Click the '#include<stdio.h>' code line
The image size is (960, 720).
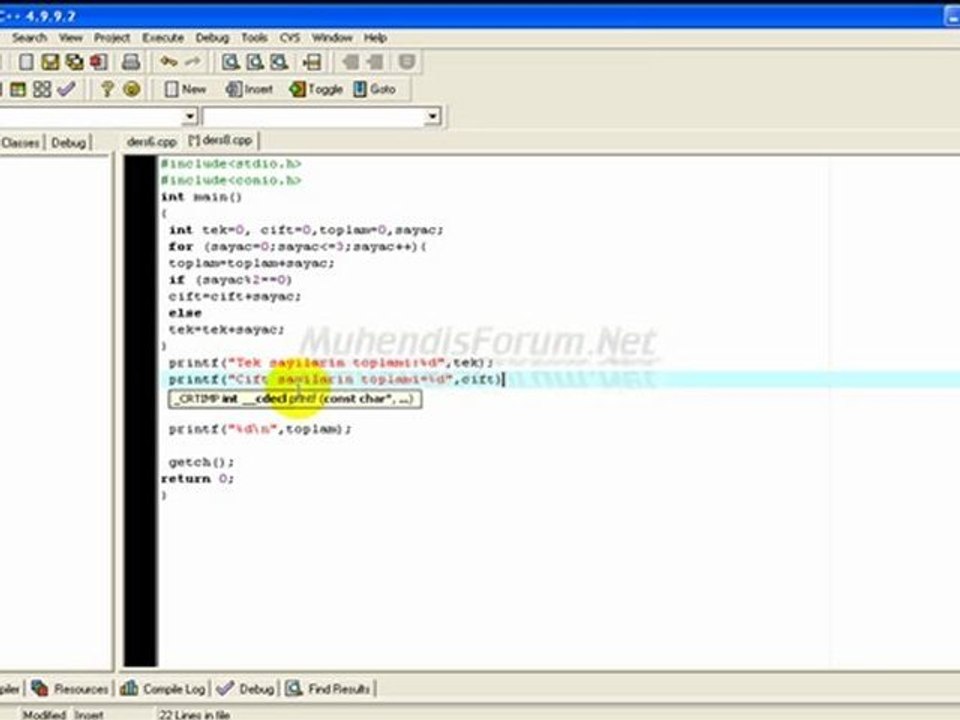[x=231, y=164]
